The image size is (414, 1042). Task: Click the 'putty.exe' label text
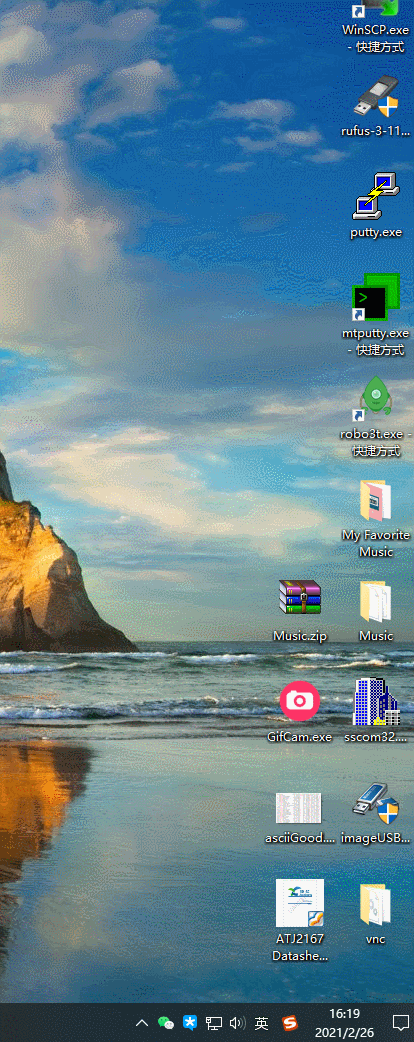[x=376, y=233]
